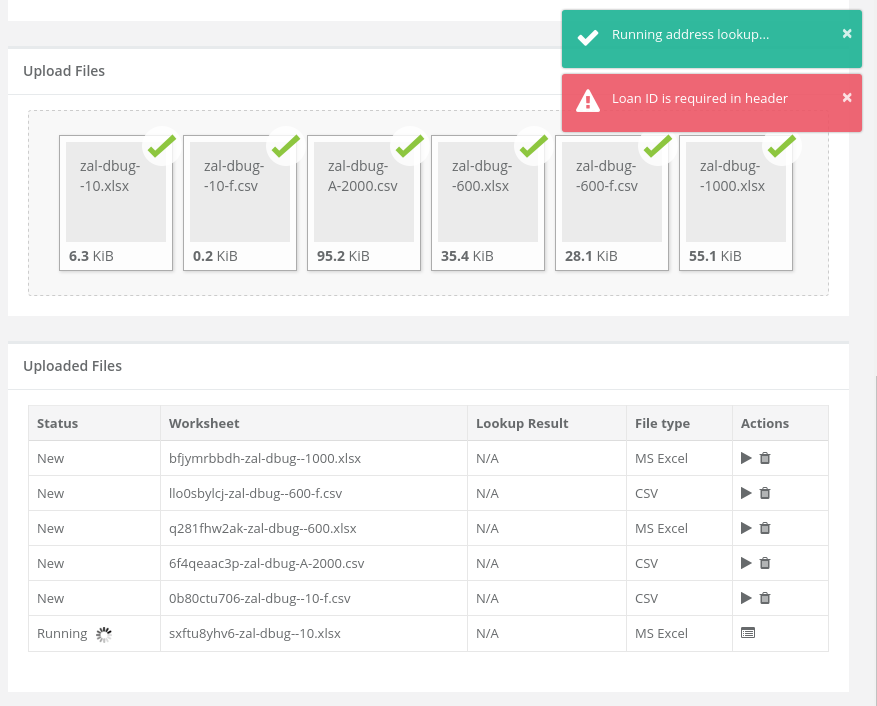
Task: Click the warning icon in the error alert
Action: coord(588,101)
